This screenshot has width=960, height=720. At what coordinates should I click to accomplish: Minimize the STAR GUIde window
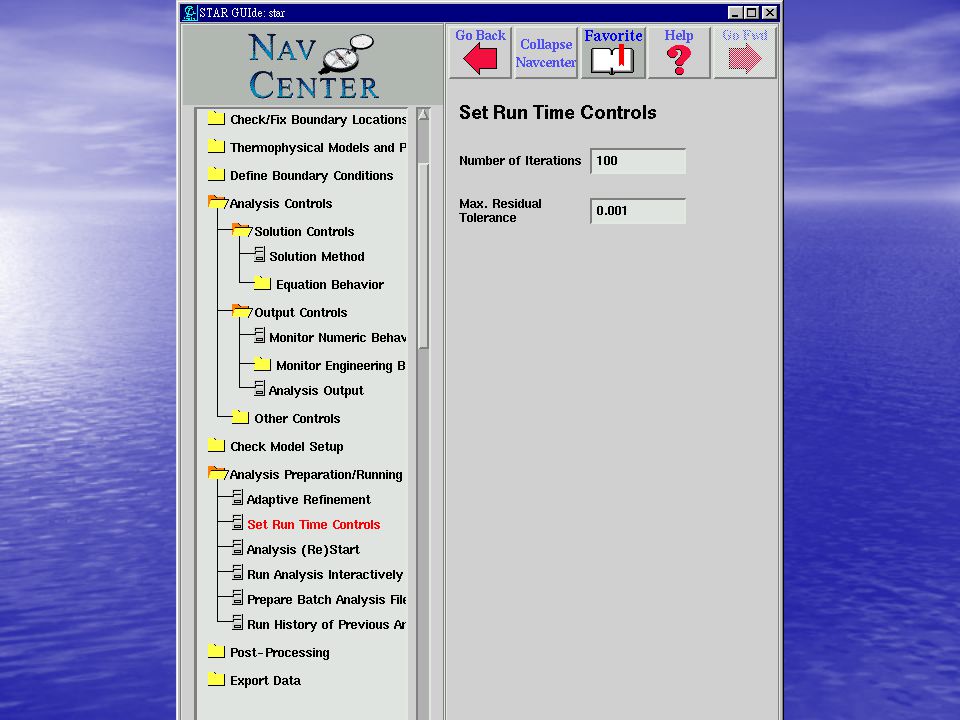[x=735, y=12]
